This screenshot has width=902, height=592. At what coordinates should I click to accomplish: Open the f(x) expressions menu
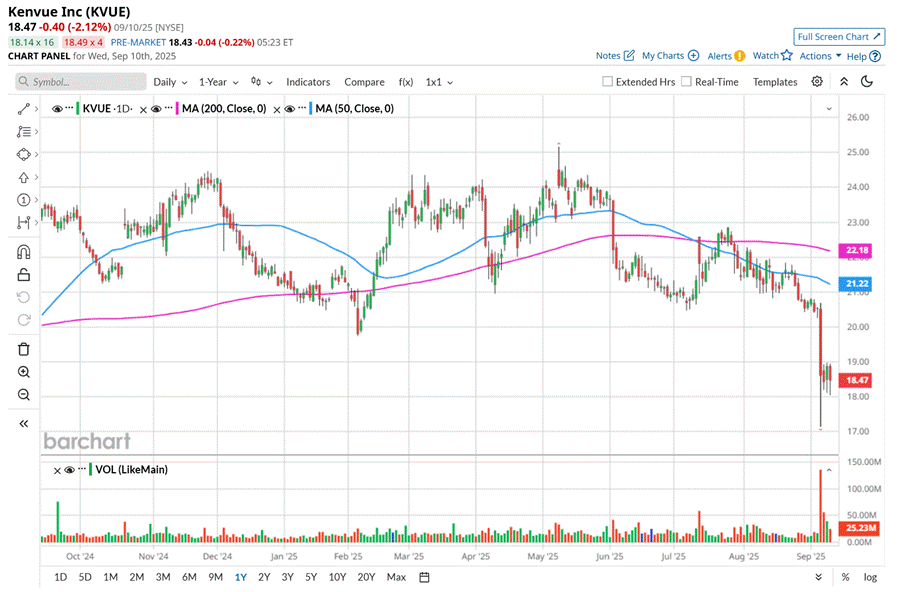(x=406, y=82)
